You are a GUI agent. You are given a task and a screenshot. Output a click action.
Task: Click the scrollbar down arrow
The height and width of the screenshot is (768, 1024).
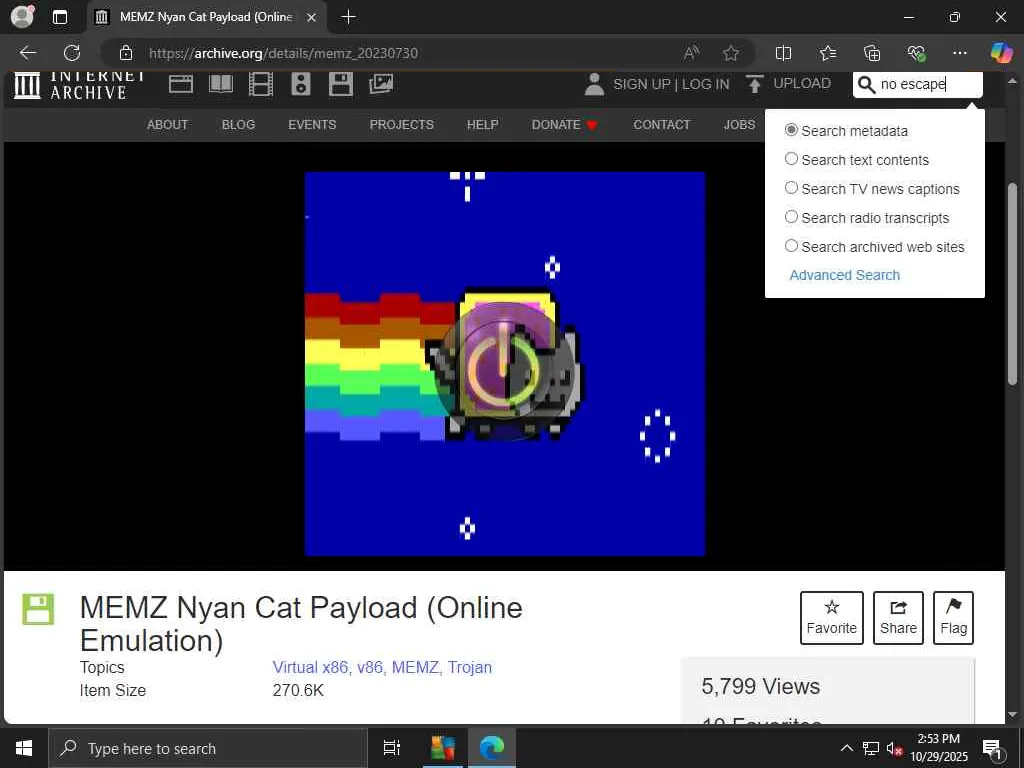1013,714
